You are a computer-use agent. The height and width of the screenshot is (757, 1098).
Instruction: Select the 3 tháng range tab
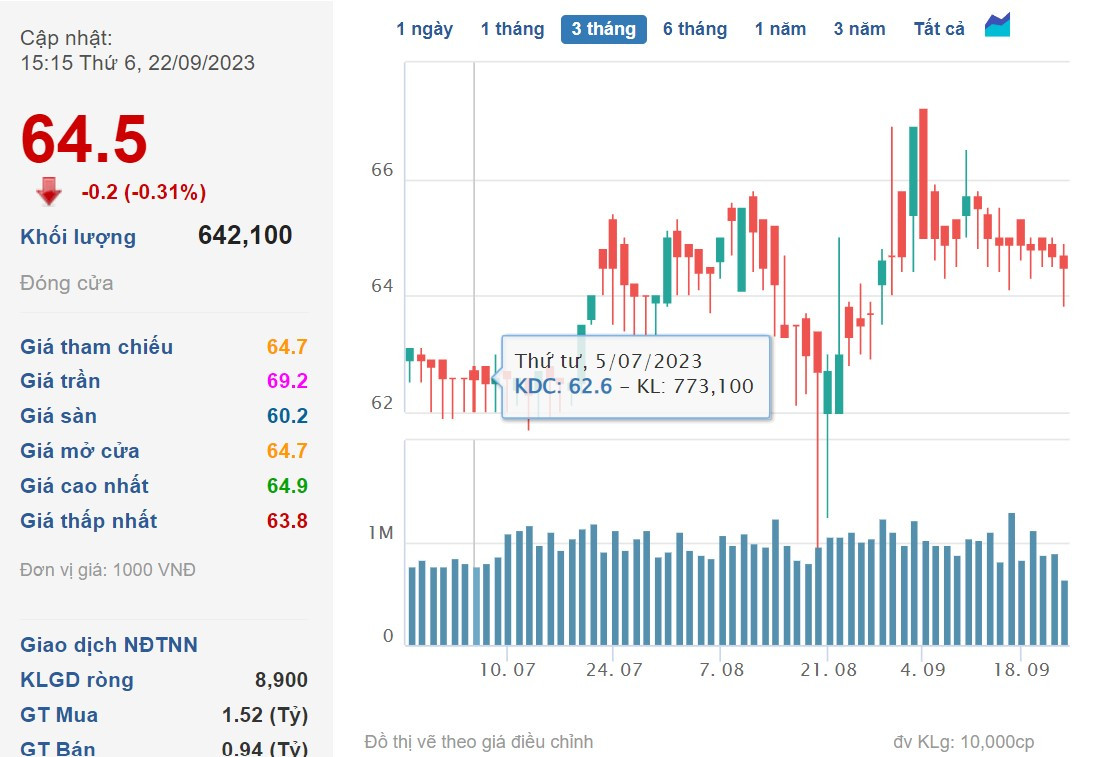click(603, 29)
